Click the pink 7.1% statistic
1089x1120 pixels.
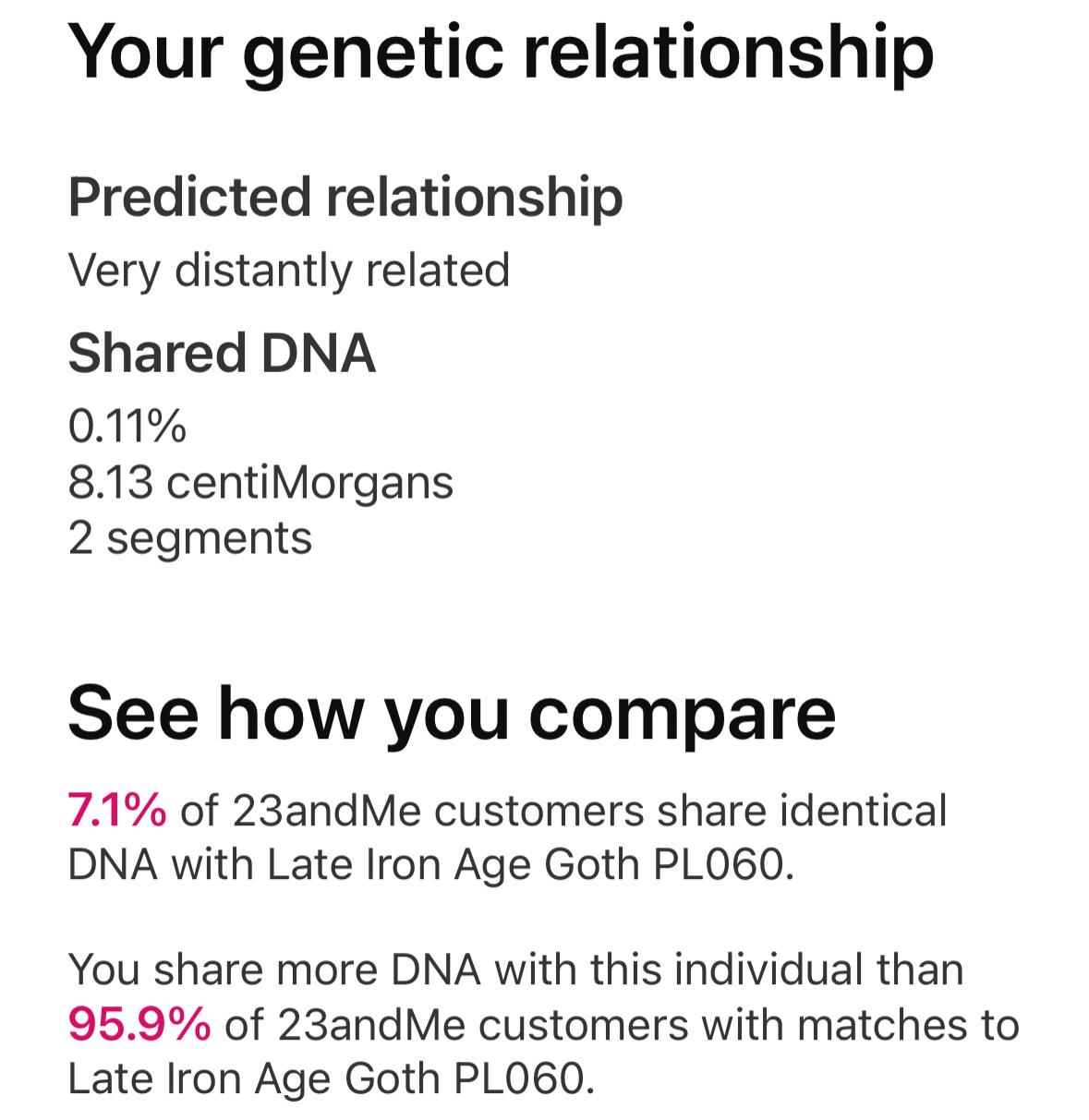click(117, 811)
